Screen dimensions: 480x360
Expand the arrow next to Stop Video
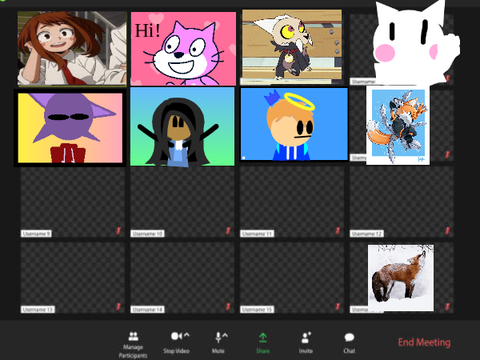(187, 335)
